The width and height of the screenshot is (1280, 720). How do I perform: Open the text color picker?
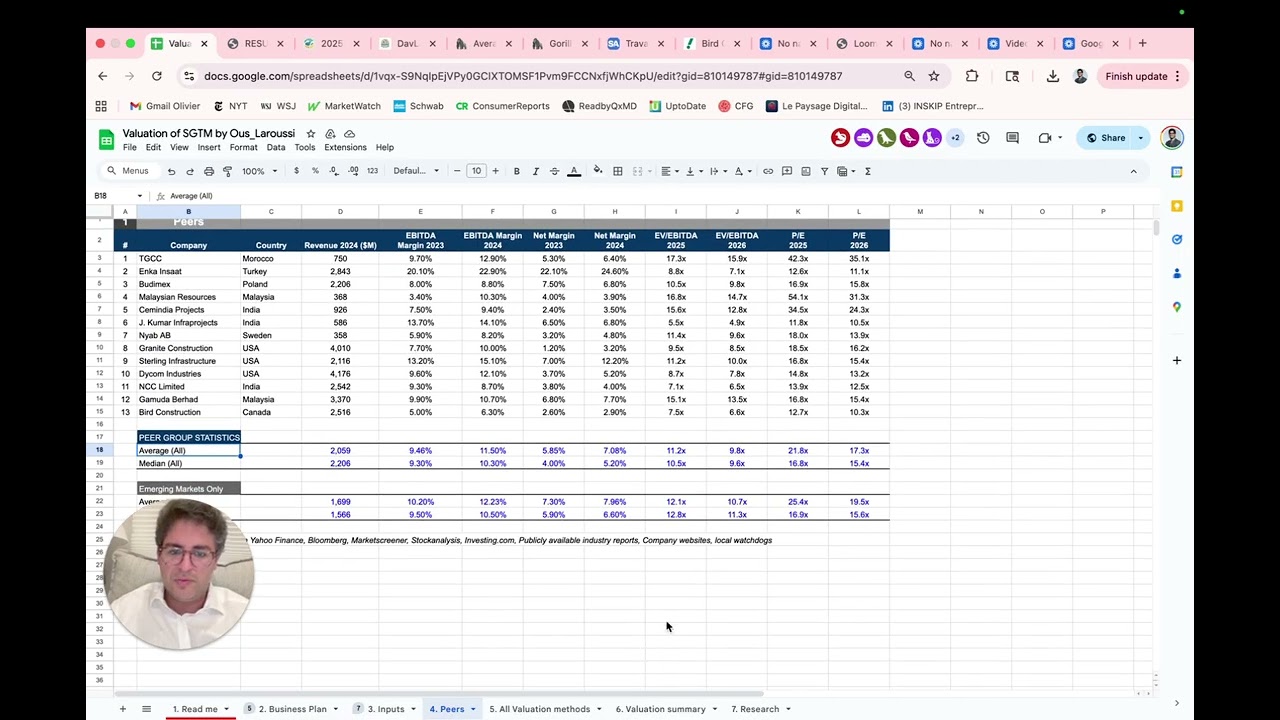coord(574,171)
